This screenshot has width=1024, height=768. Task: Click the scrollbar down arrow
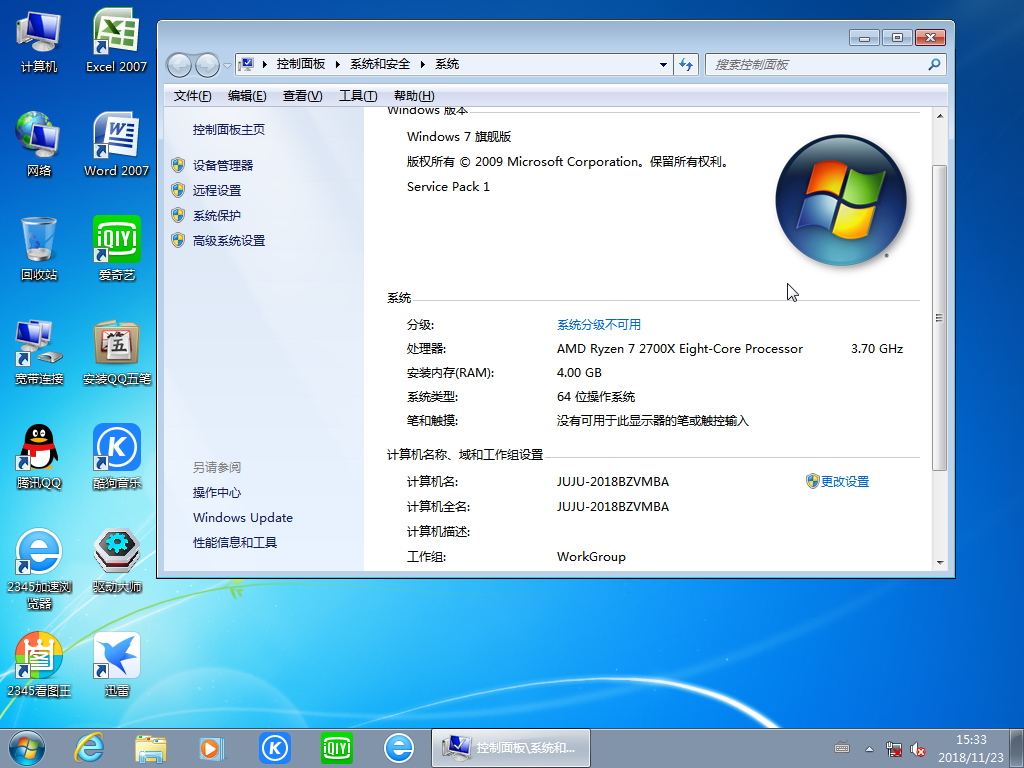[940, 562]
